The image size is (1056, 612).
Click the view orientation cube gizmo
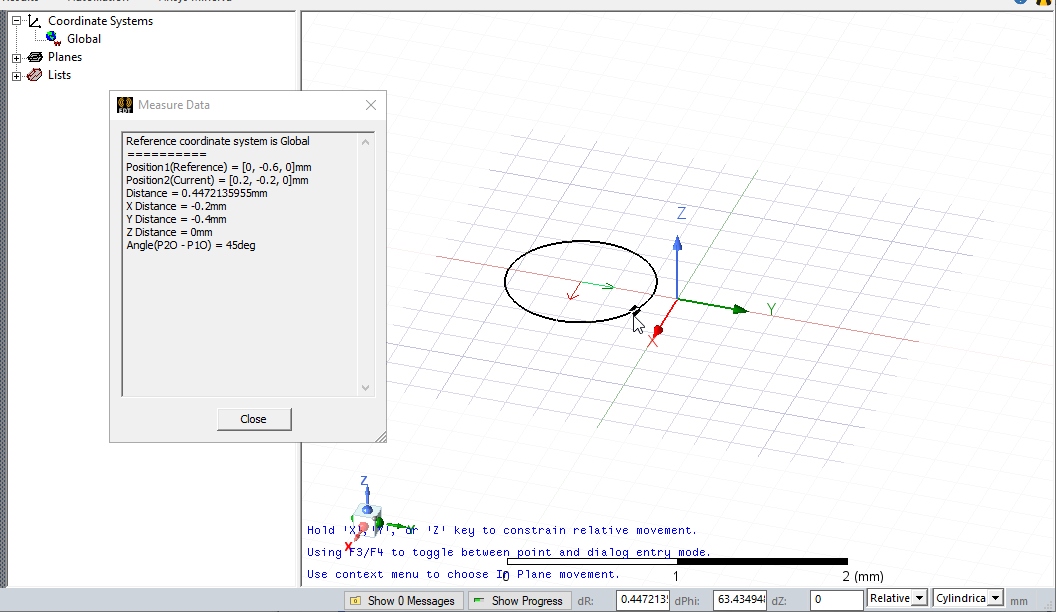point(368,520)
